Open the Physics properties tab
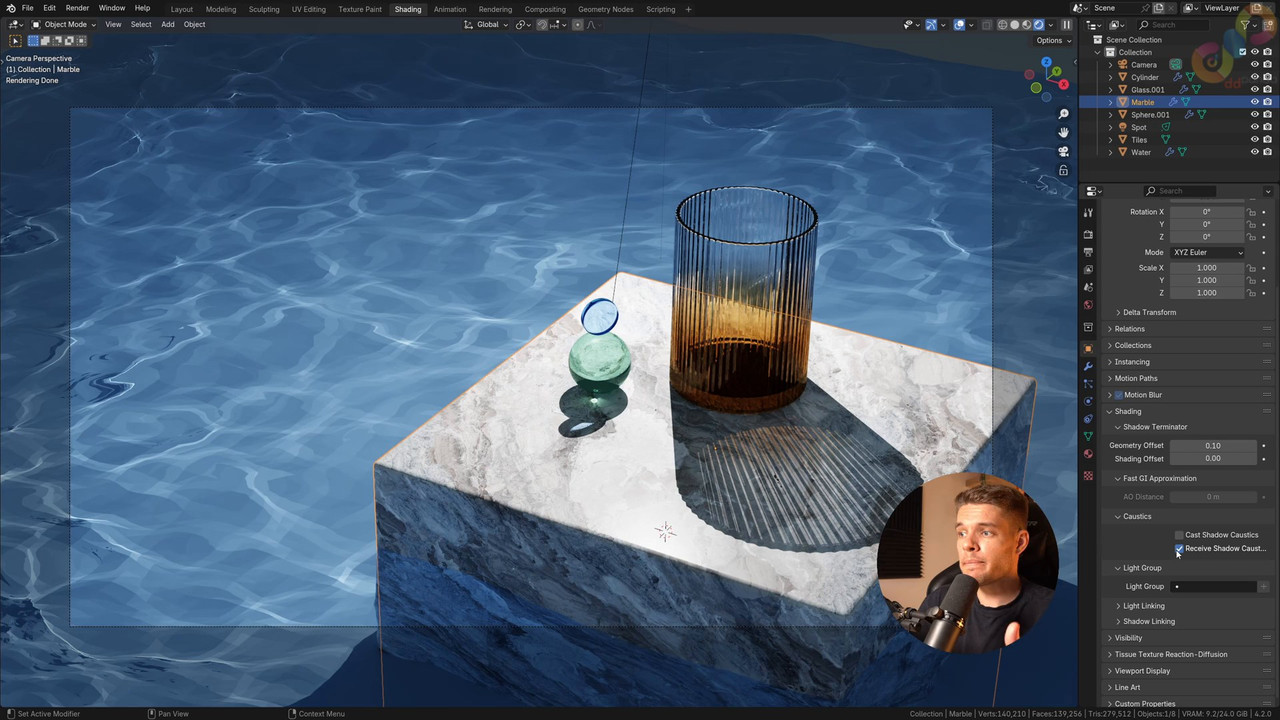Viewport: 1280px width, 720px height. click(1088, 401)
